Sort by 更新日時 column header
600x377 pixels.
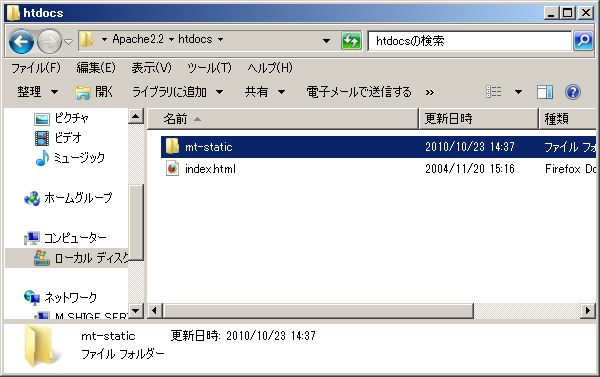coord(479,119)
